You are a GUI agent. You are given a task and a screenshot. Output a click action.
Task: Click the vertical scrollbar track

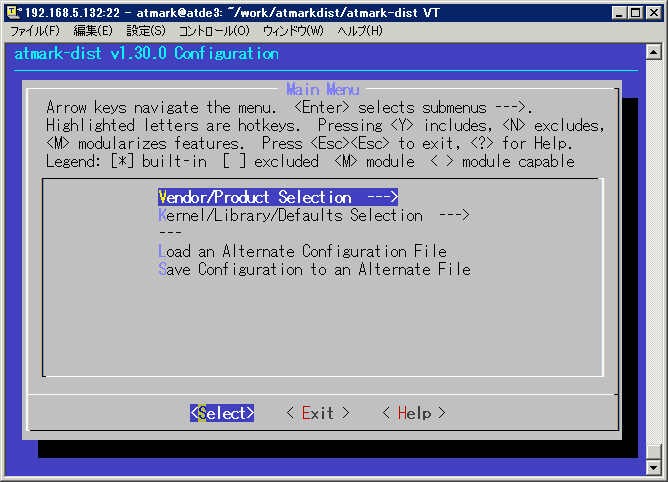(654, 252)
